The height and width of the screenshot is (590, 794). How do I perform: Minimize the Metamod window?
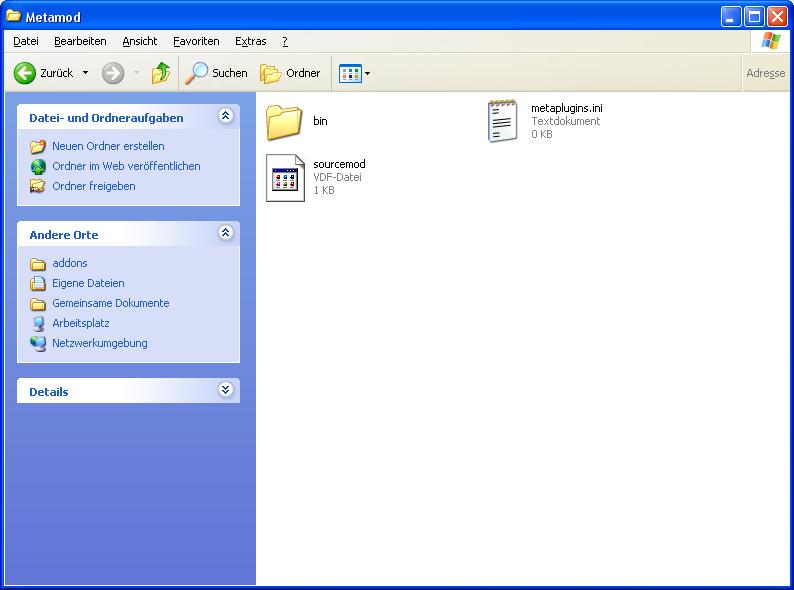tap(731, 17)
